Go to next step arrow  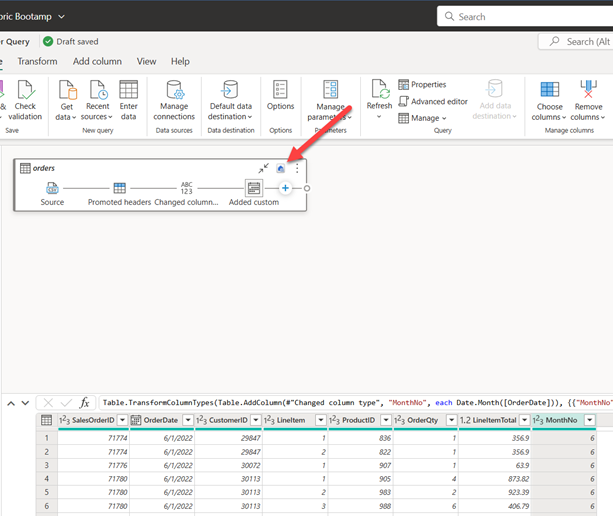[x=25, y=403]
